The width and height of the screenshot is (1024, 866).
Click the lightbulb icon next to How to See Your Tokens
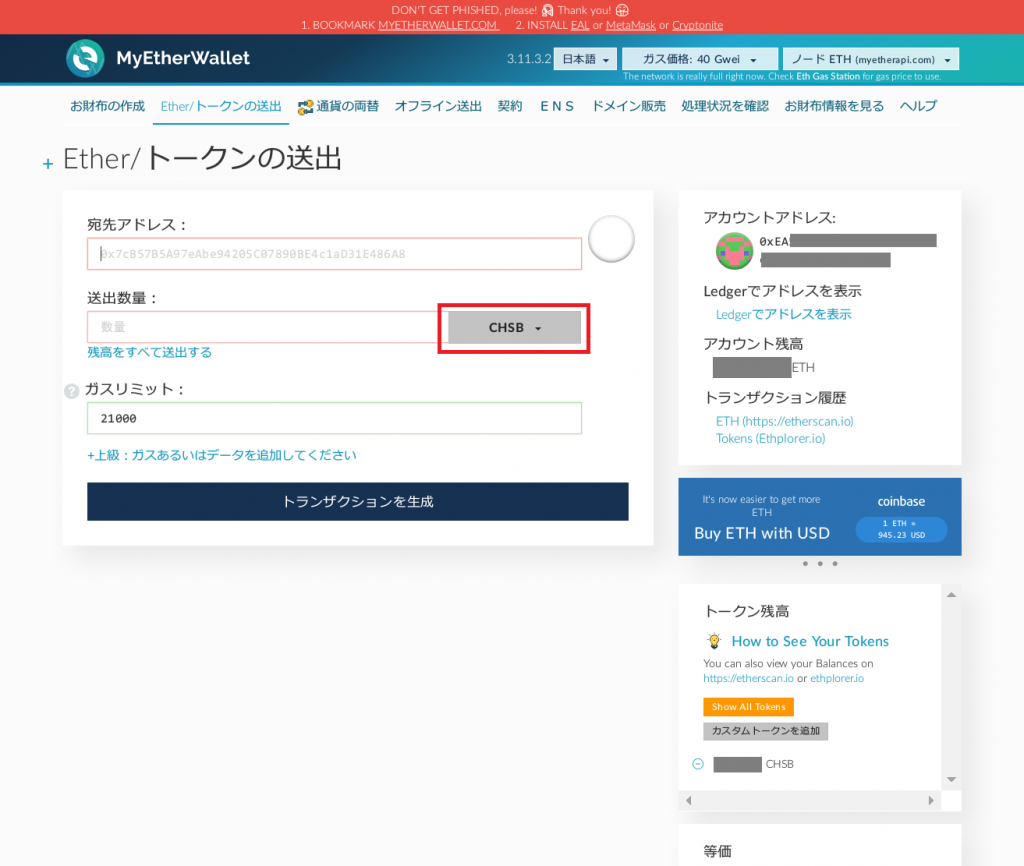(x=714, y=641)
